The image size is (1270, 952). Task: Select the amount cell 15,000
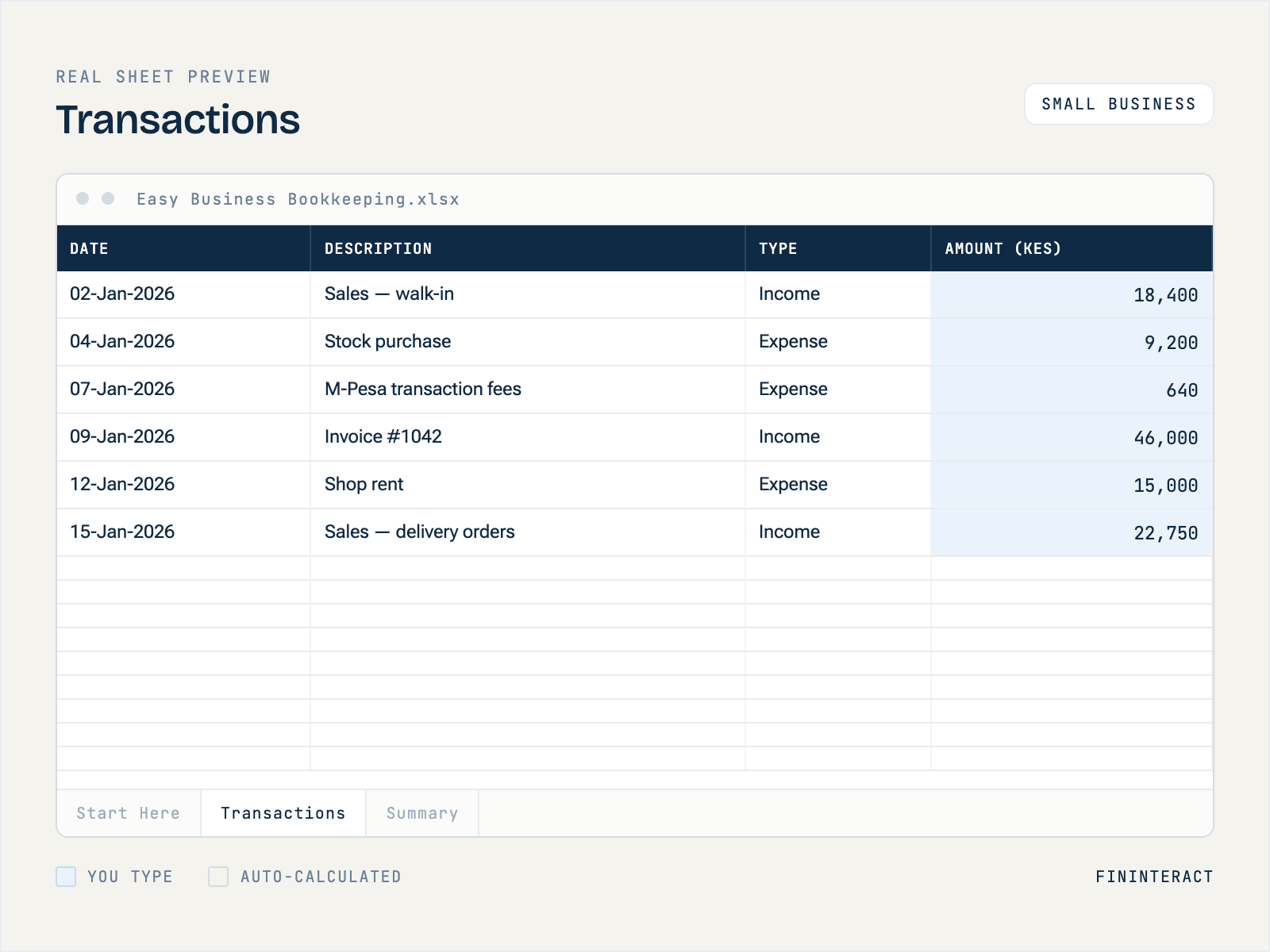coord(1072,485)
